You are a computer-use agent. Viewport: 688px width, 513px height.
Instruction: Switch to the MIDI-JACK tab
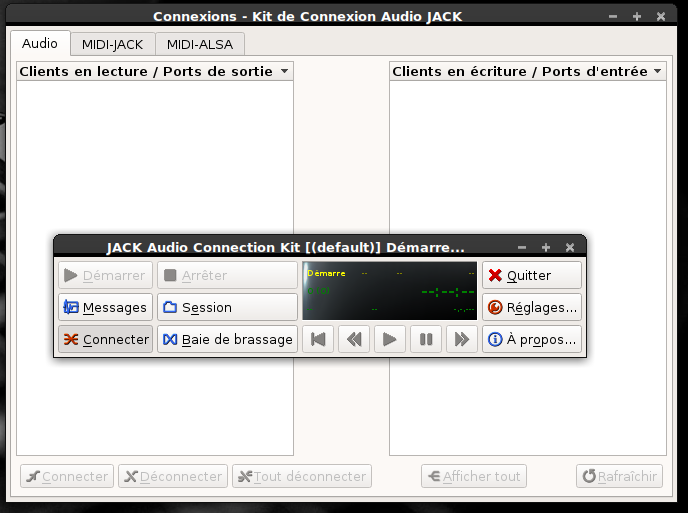tap(112, 44)
